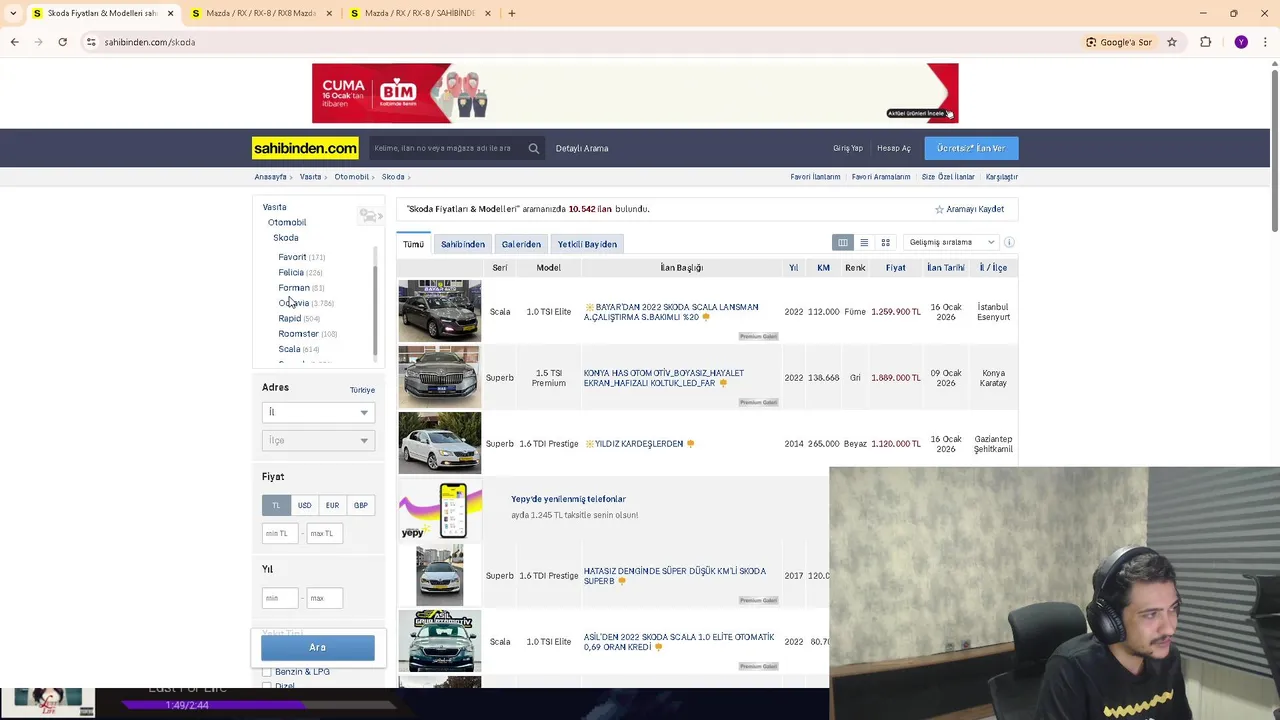Select EUR currency option

332,505
